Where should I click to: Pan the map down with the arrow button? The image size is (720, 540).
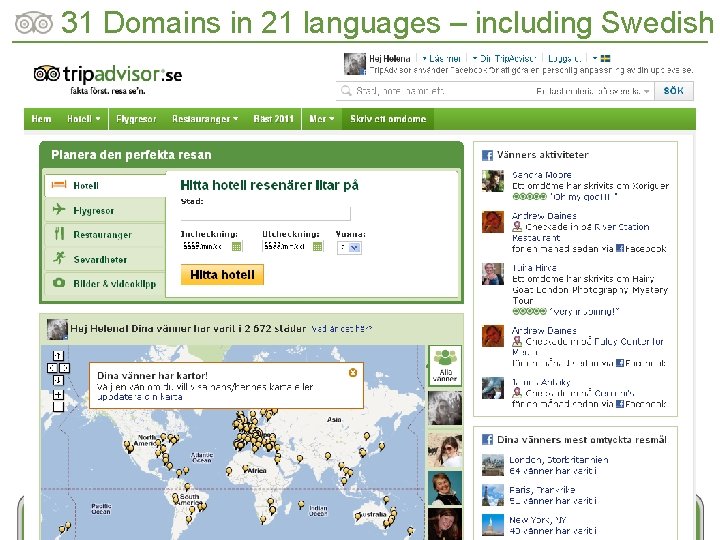[x=58, y=380]
